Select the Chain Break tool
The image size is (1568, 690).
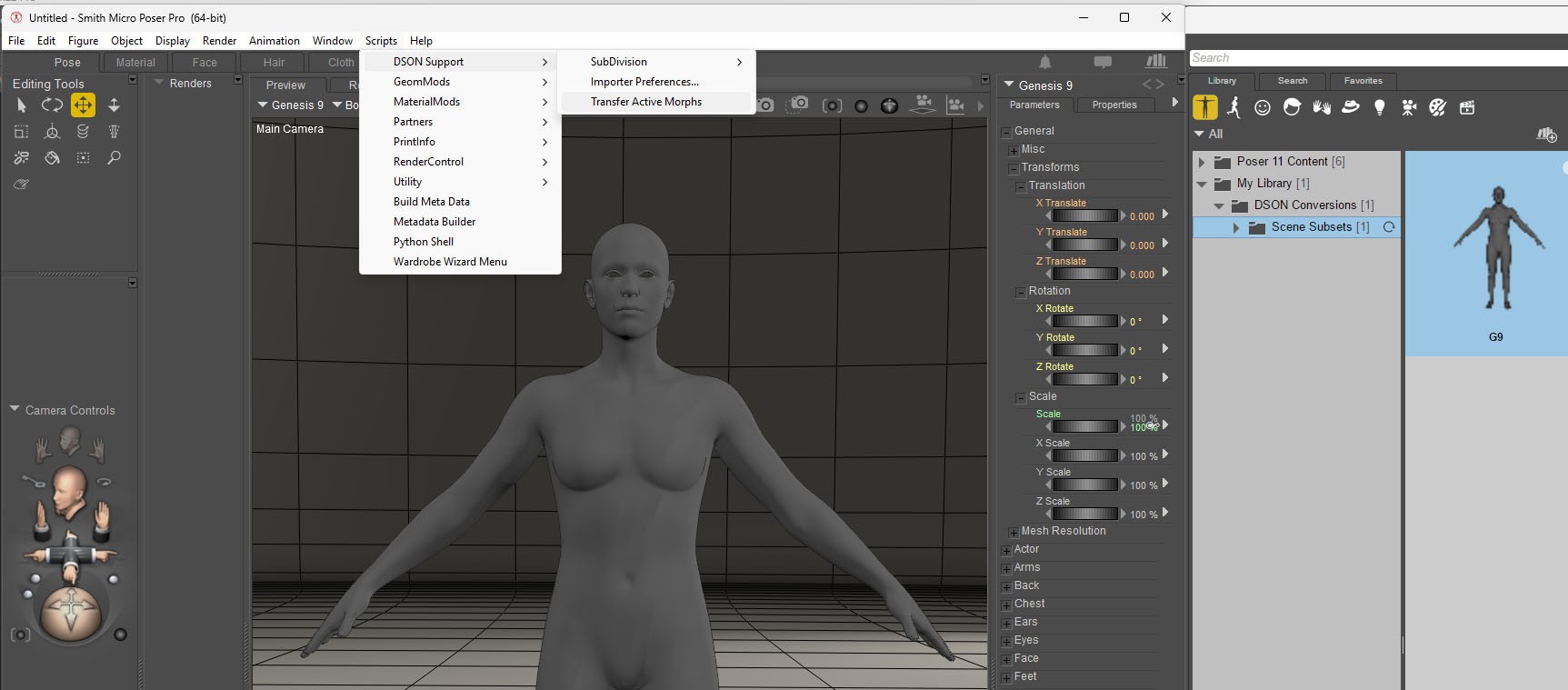tap(21, 158)
